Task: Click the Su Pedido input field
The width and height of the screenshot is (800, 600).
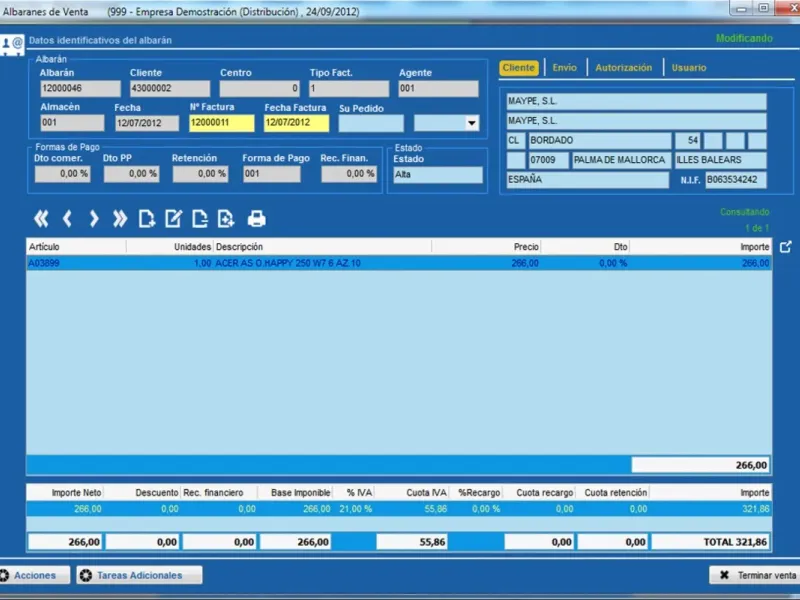Action: pos(371,123)
